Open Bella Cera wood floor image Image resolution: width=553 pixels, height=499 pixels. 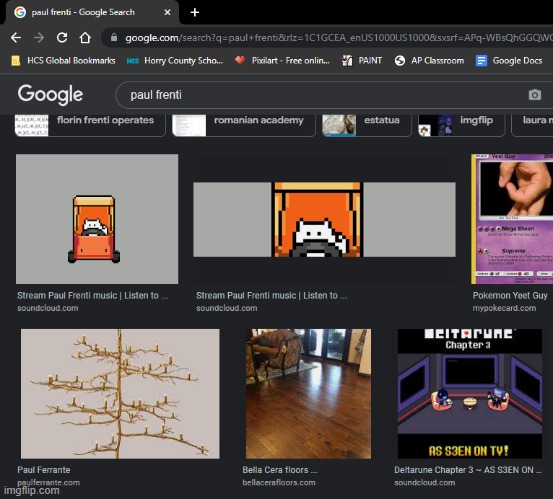click(x=308, y=394)
